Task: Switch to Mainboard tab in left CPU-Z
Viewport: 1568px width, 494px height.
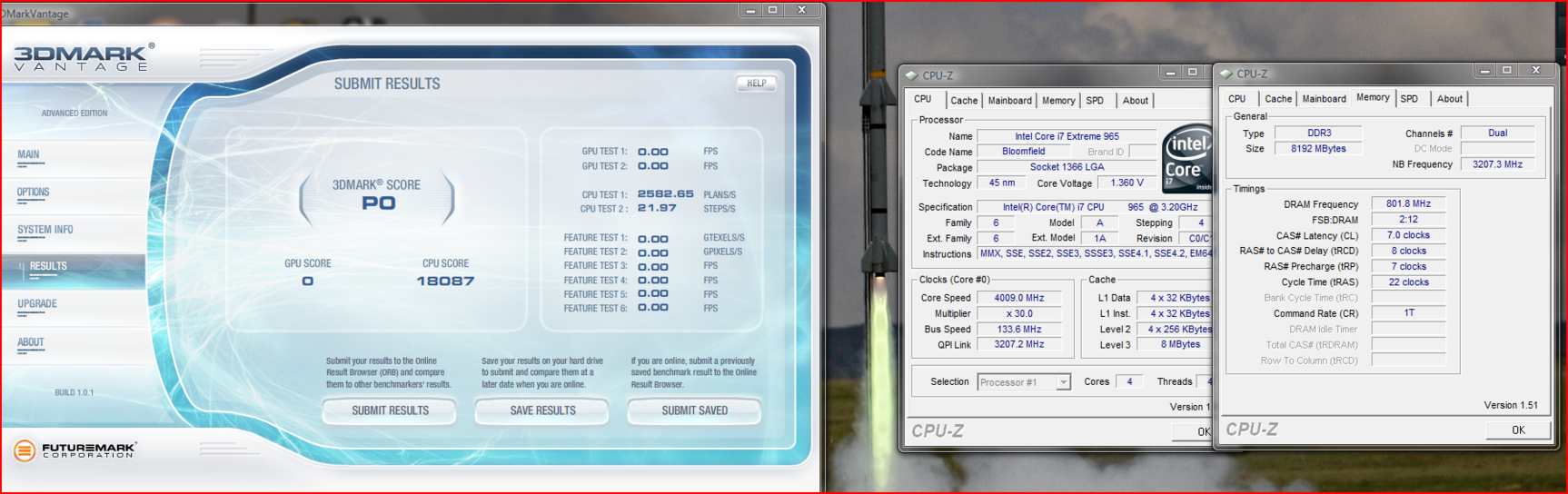Action: coord(1010,101)
